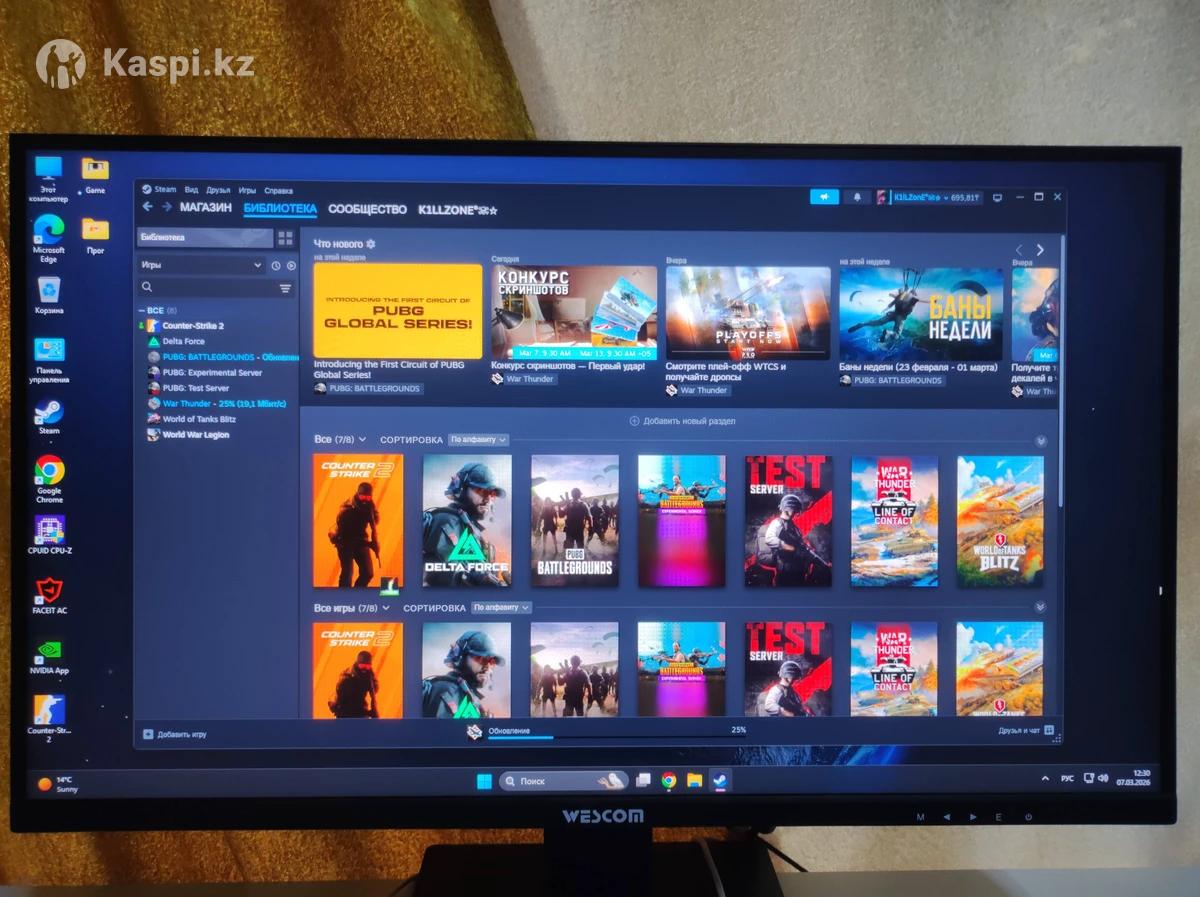Click the ready-to-play filter icon
The image size is (1200, 897).
pos(291,265)
